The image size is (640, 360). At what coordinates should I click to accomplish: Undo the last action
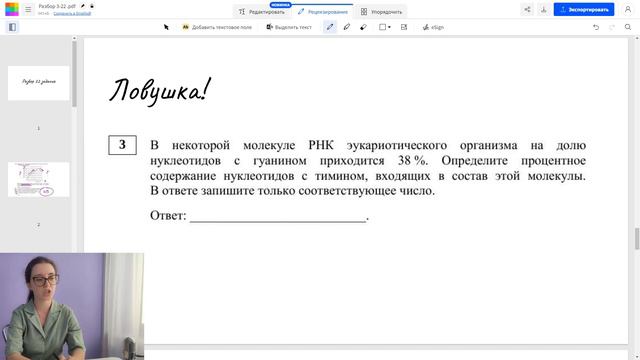[596, 27]
